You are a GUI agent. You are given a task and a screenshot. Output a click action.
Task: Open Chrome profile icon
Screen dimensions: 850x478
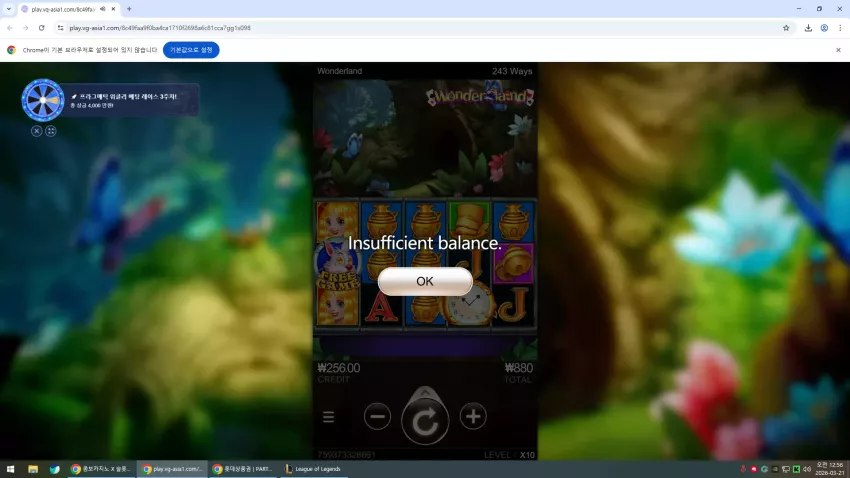click(x=824, y=28)
